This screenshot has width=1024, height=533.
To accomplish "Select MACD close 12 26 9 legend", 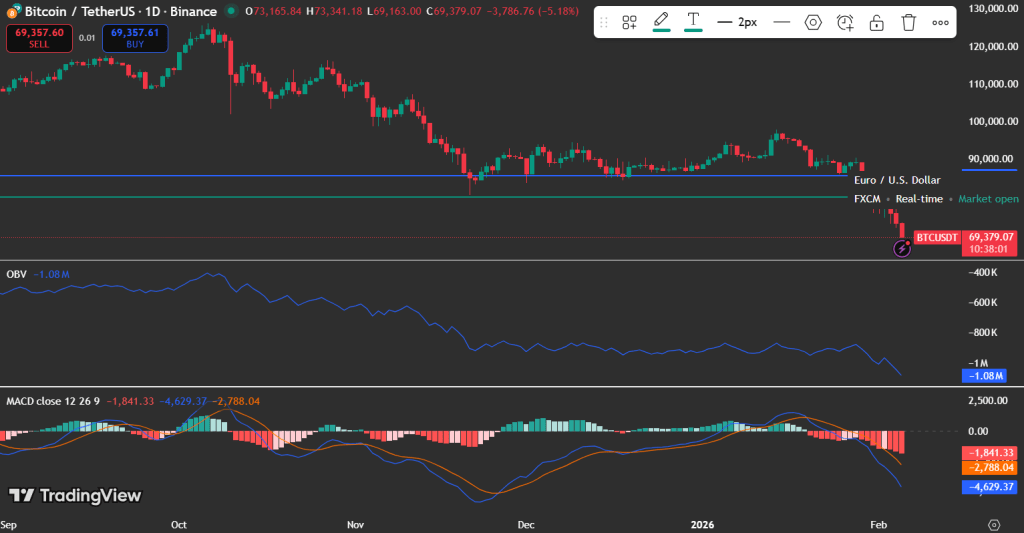I will (x=53, y=401).
